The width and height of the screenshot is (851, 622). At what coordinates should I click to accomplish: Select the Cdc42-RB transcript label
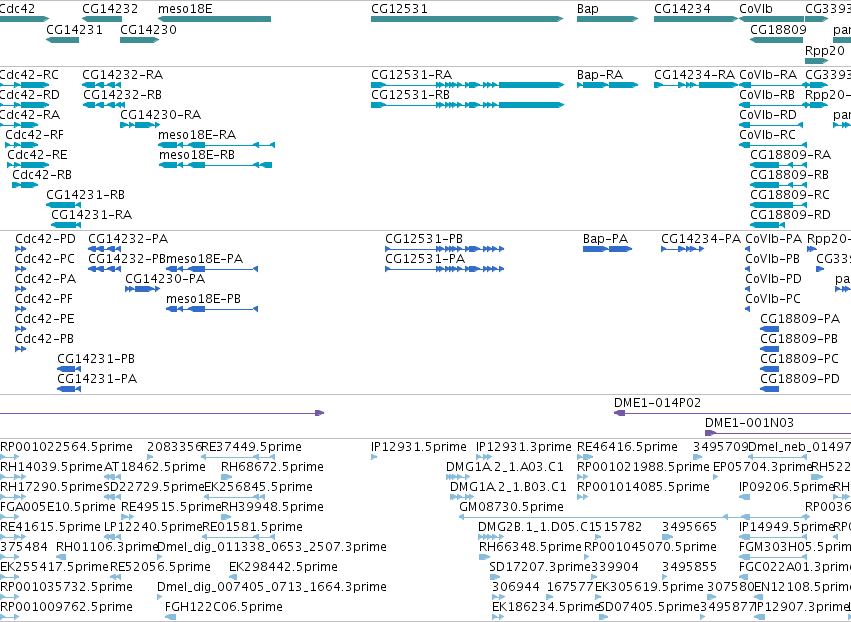point(42,175)
